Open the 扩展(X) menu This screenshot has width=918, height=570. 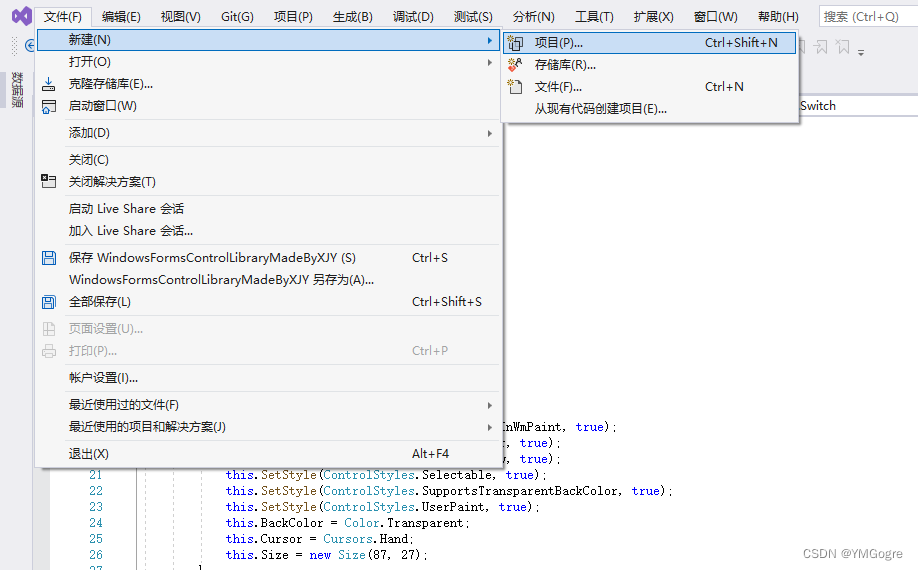(653, 17)
